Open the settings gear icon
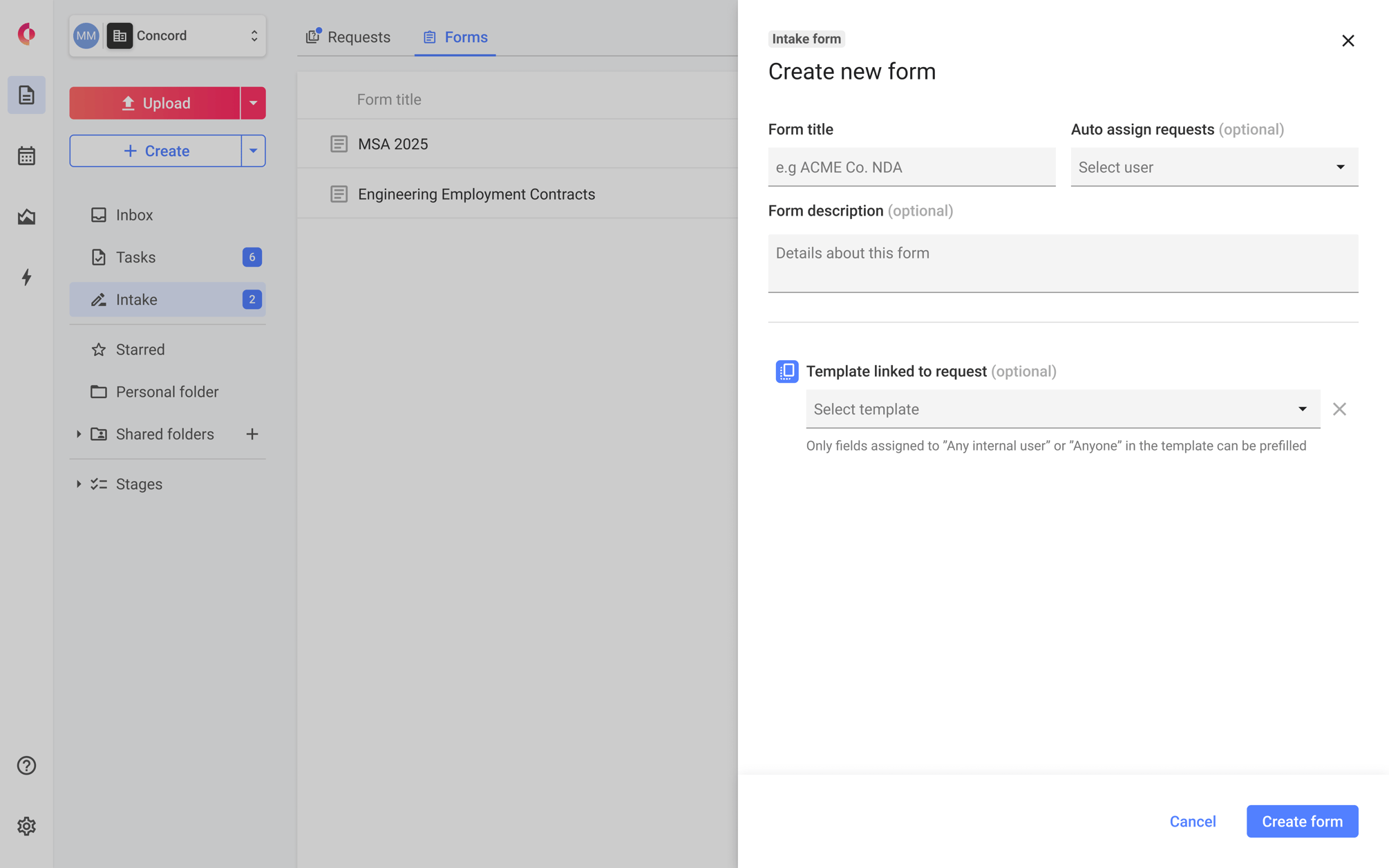The height and width of the screenshot is (868, 1389). 26,826
